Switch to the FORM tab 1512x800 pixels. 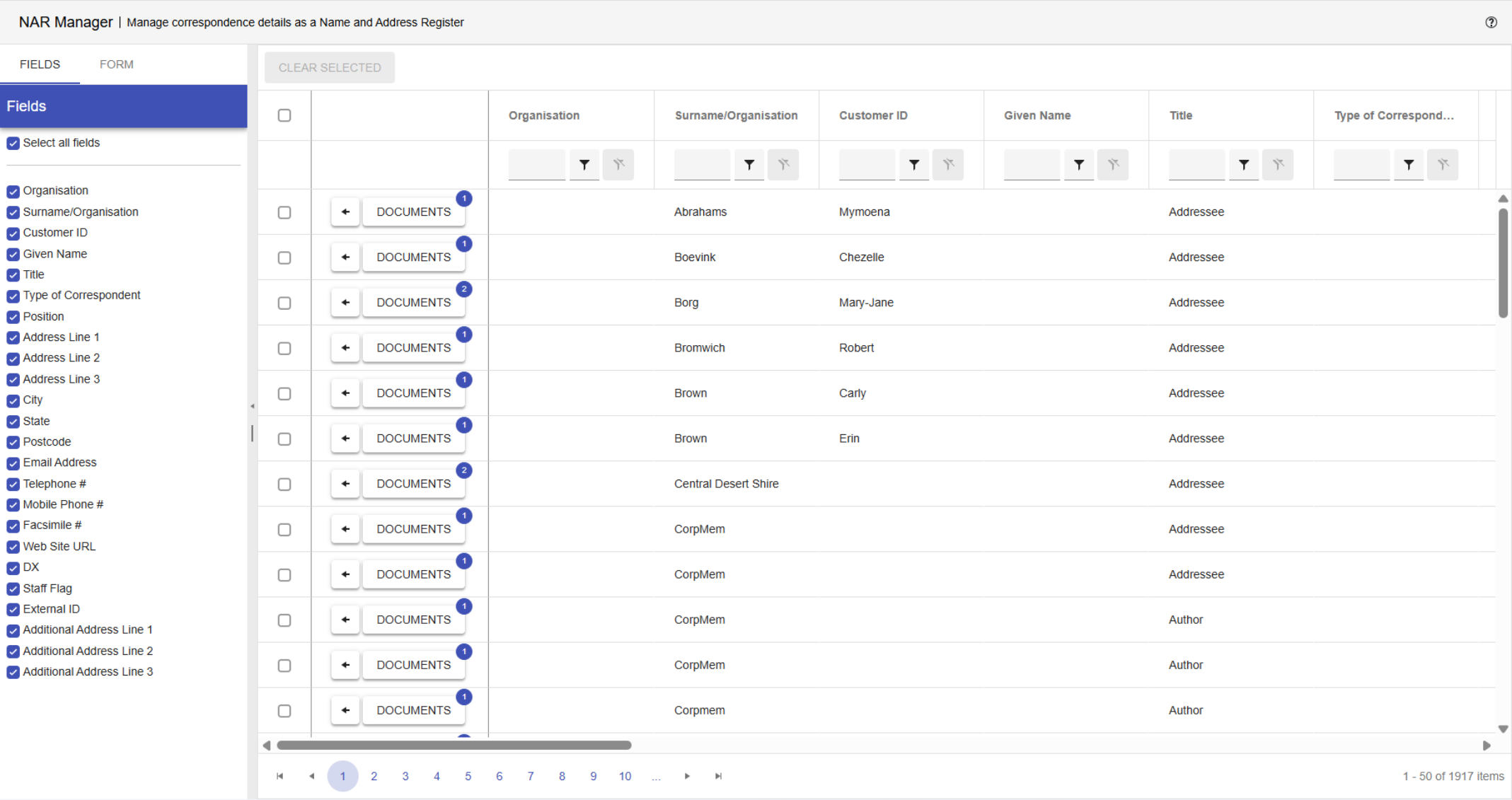click(x=116, y=64)
